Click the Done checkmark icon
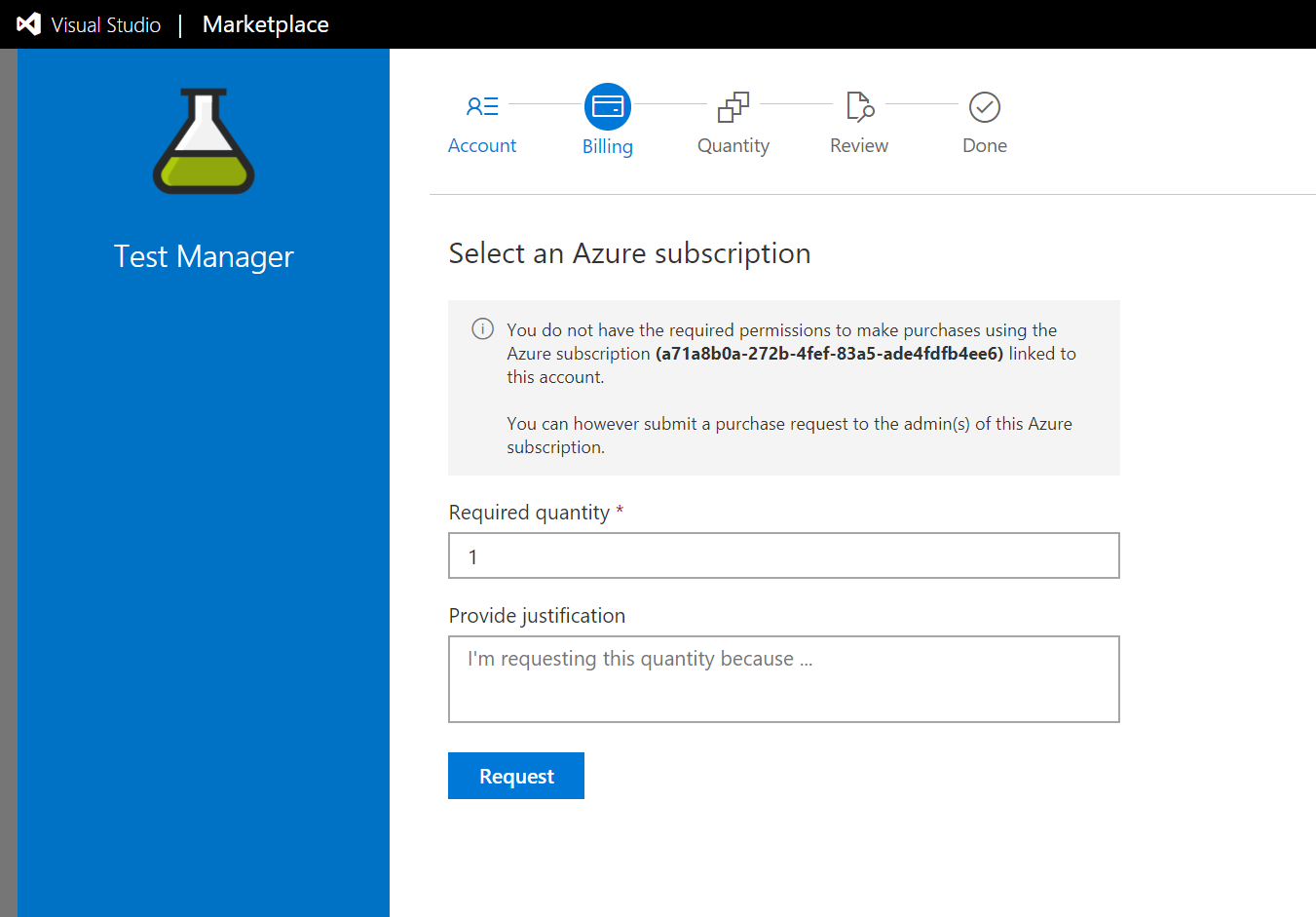The image size is (1316, 917). (985, 107)
